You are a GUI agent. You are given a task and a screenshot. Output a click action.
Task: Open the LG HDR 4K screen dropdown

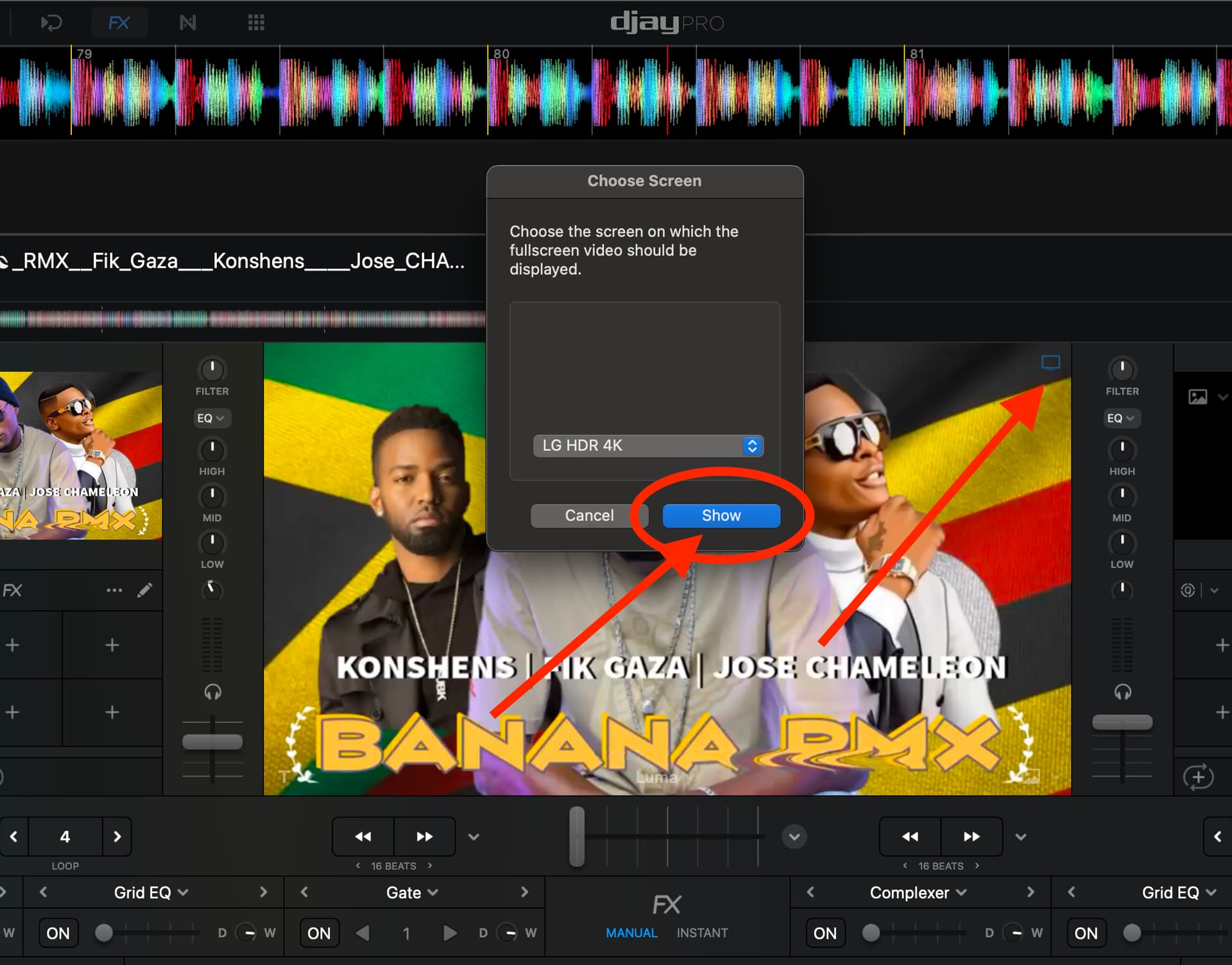coord(648,445)
